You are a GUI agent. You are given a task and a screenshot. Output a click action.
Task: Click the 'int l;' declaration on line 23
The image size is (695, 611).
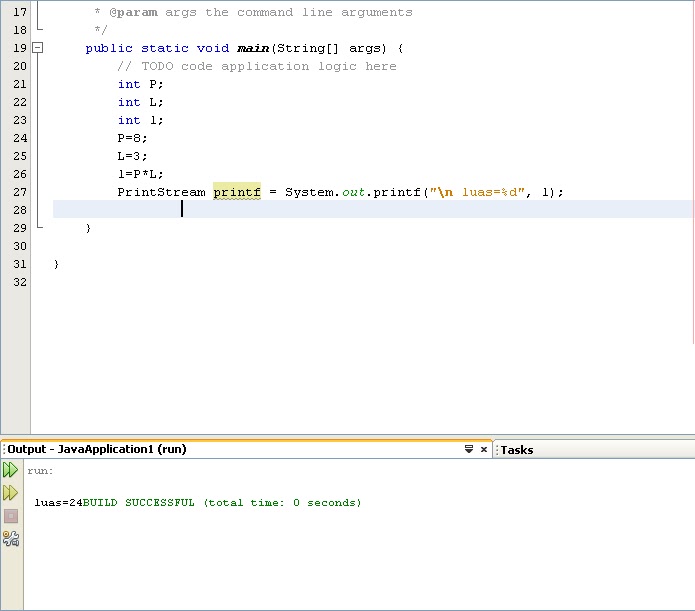pyautogui.click(x=141, y=120)
